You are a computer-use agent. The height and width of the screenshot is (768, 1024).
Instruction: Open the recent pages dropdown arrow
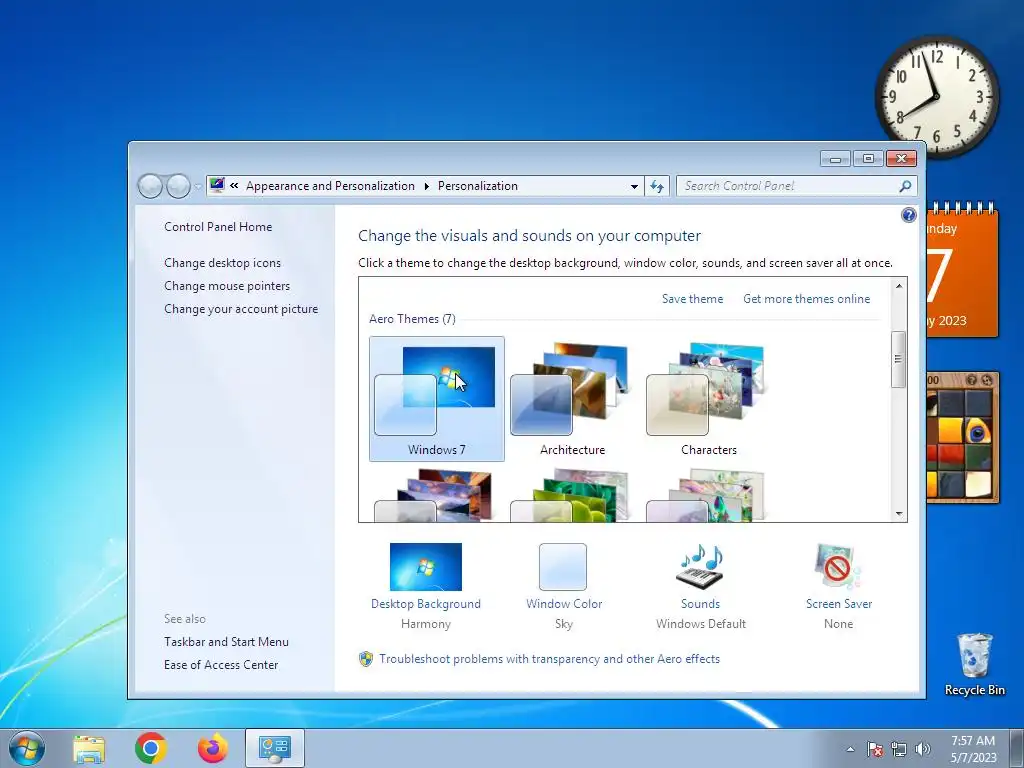199,187
